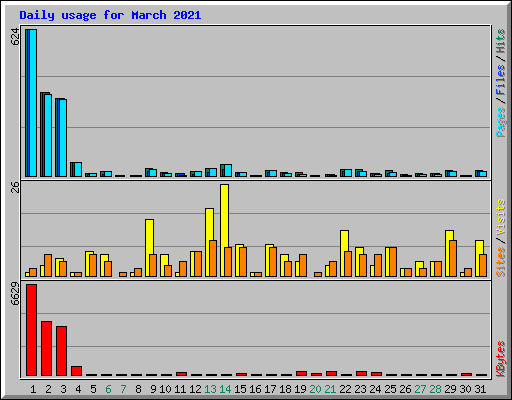Click day 2 on the x-axis
512x400 pixels.
click(x=48, y=389)
